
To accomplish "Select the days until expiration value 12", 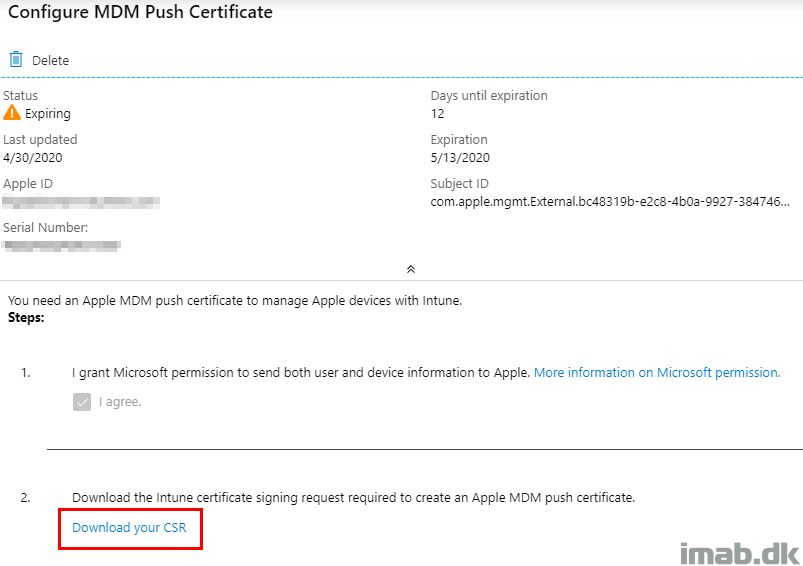I will (x=438, y=113).
